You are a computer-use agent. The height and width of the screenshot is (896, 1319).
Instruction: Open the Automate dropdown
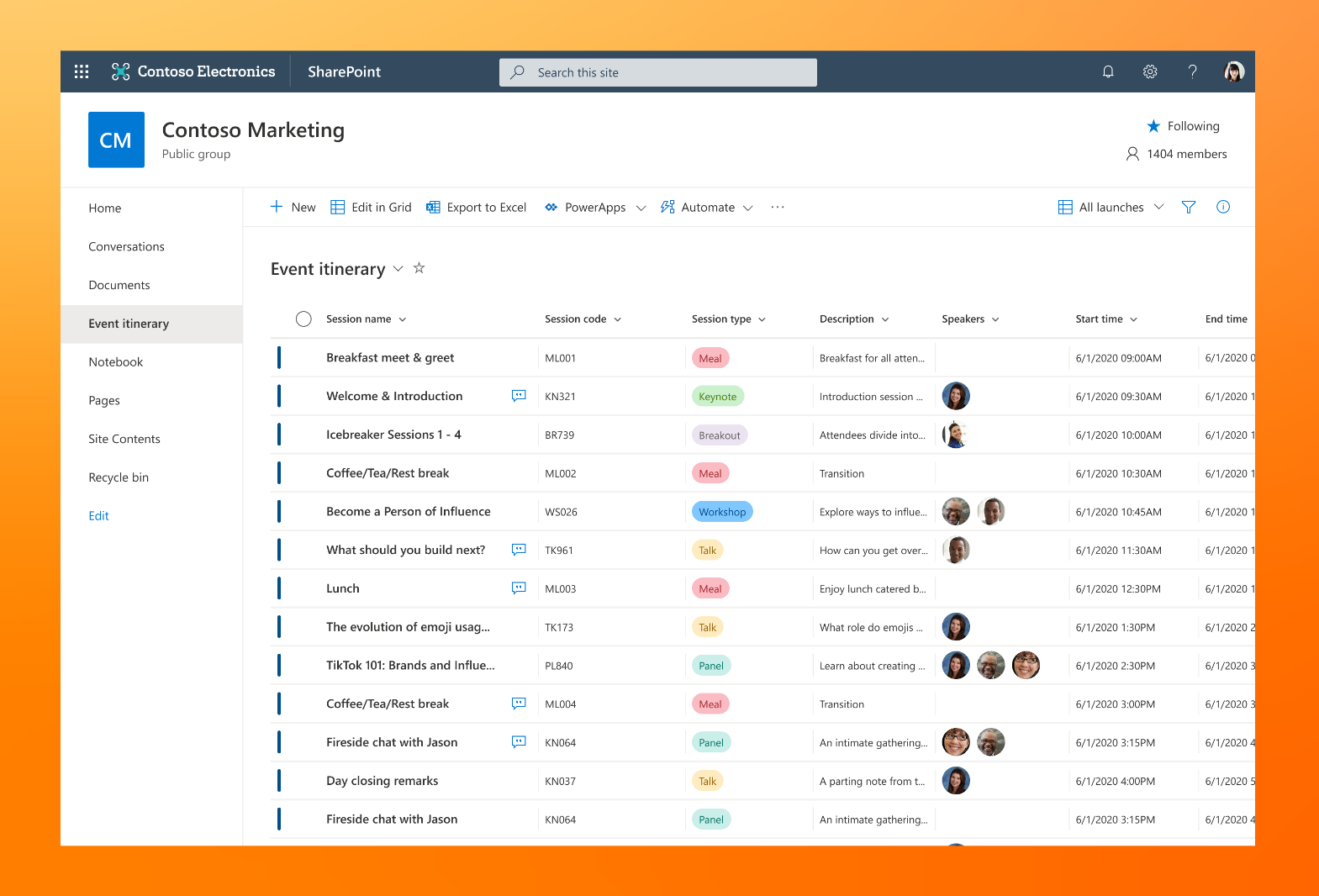pyautogui.click(x=706, y=207)
